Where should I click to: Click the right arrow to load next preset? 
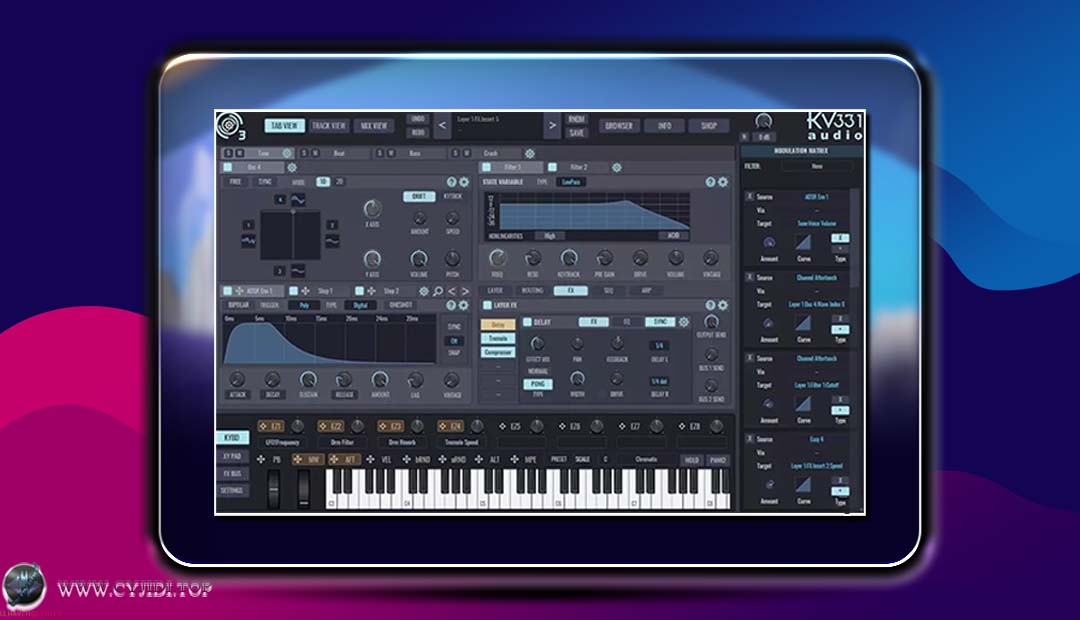pyautogui.click(x=551, y=126)
